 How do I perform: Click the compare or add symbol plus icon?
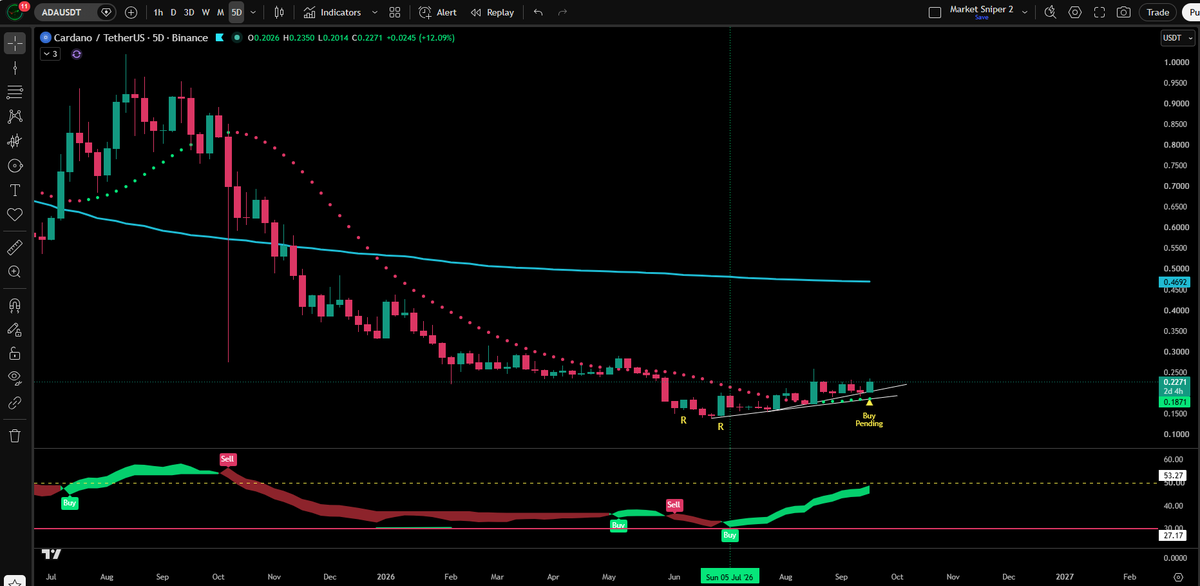pos(131,12)
